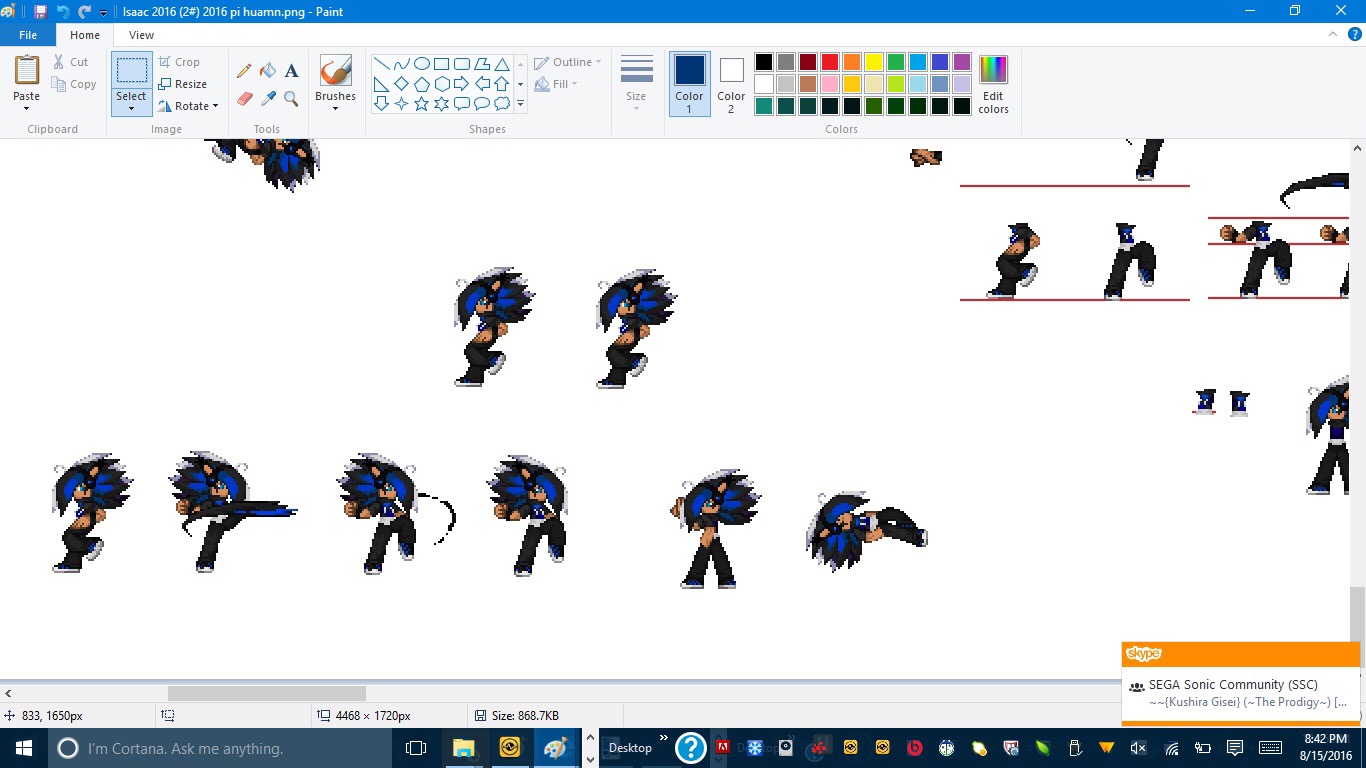Image resolution: width=1366 pixels, height=768 pixels.
Task: Click the horizontal scrollbar thumb
Action: pos(266,693)
